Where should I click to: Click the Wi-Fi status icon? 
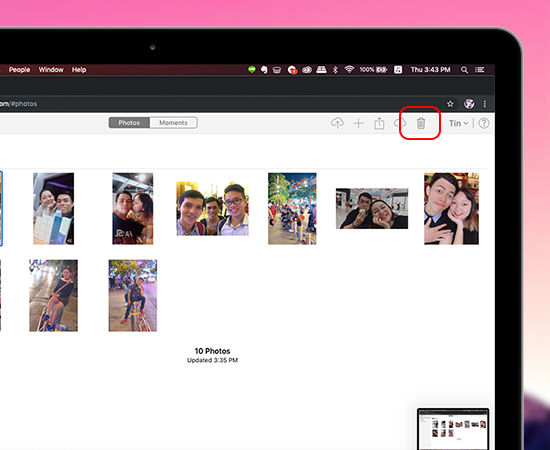pos(349,69)
